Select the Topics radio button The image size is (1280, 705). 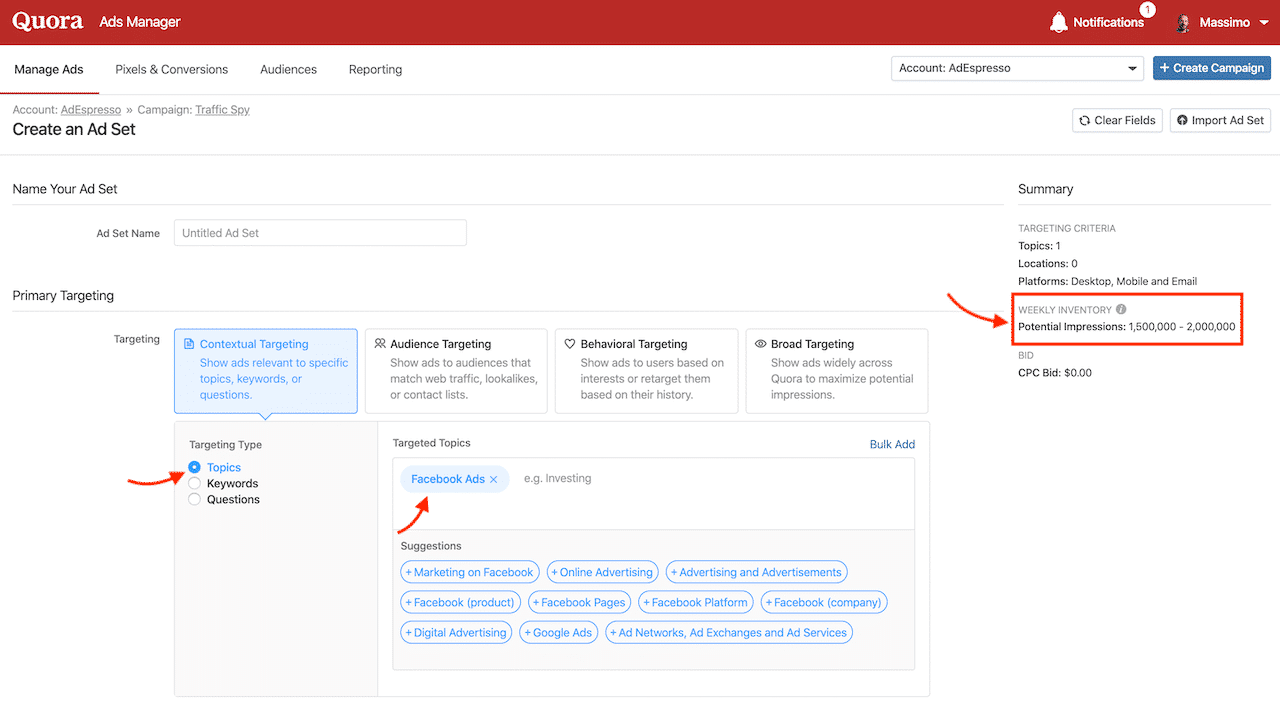pyautogui.click(x=195, y=467)
